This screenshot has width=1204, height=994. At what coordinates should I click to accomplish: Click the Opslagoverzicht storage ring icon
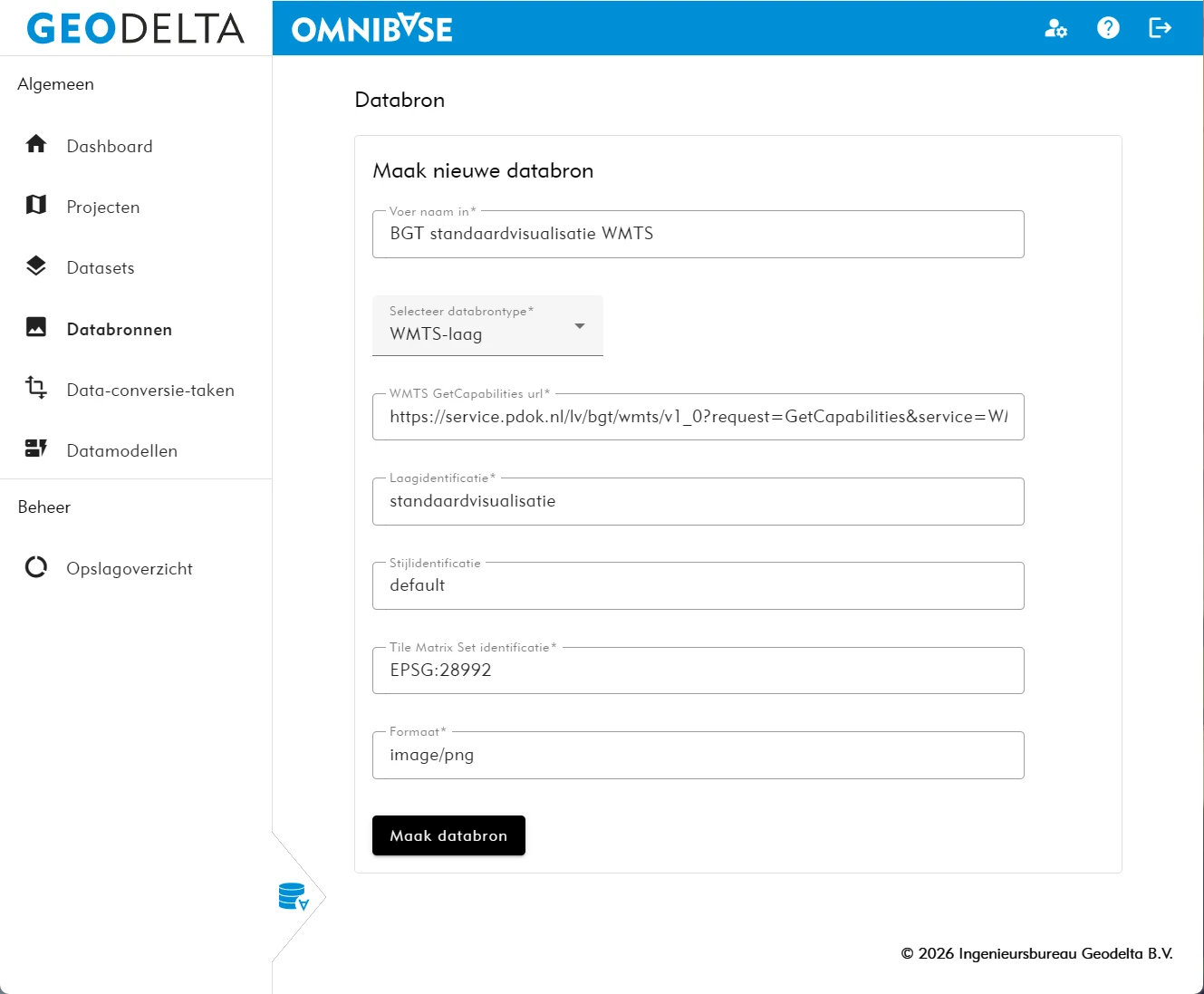coord(36,567)
